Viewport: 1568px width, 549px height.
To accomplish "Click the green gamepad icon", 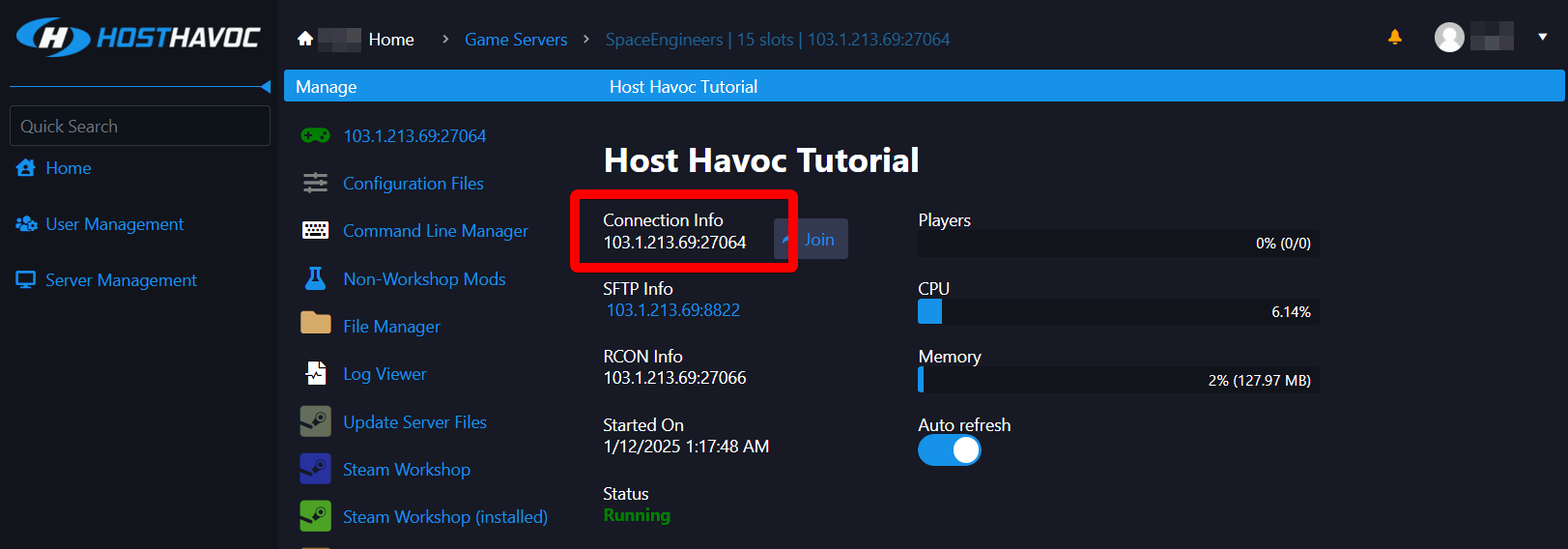I will (x=315, y=136).
